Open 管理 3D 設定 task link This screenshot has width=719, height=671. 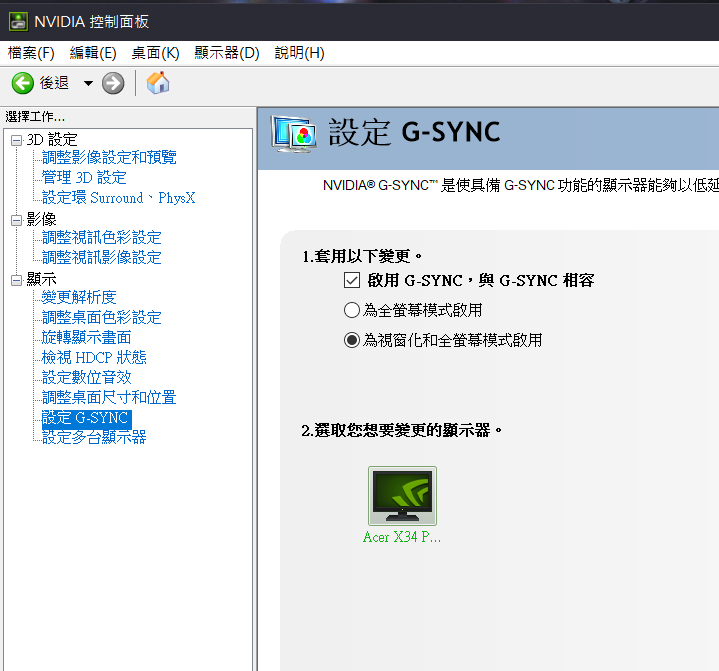[x=84, y=177]
